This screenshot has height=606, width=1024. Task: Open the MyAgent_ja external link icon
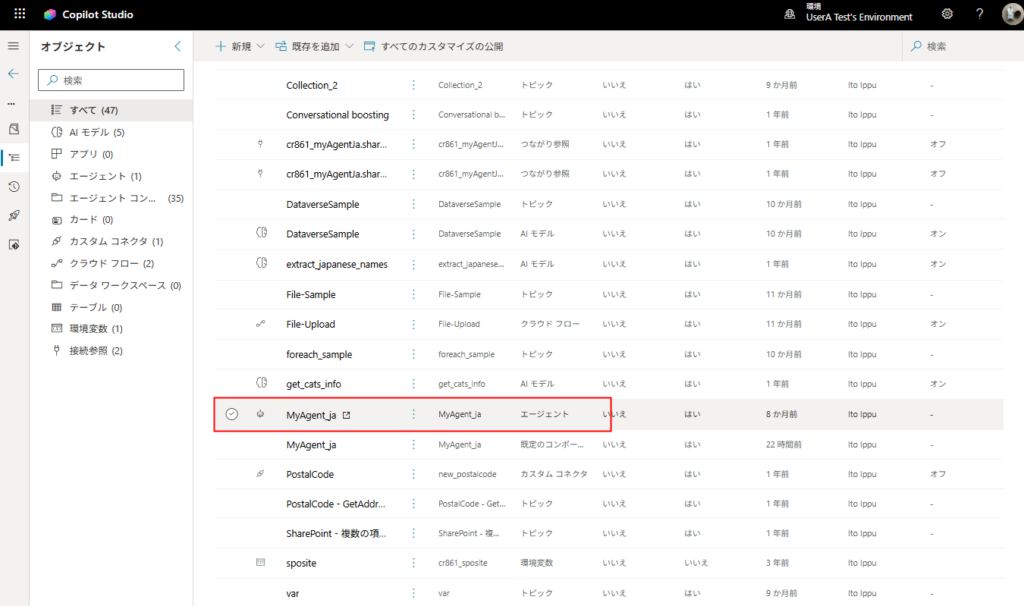click(347, 414)
